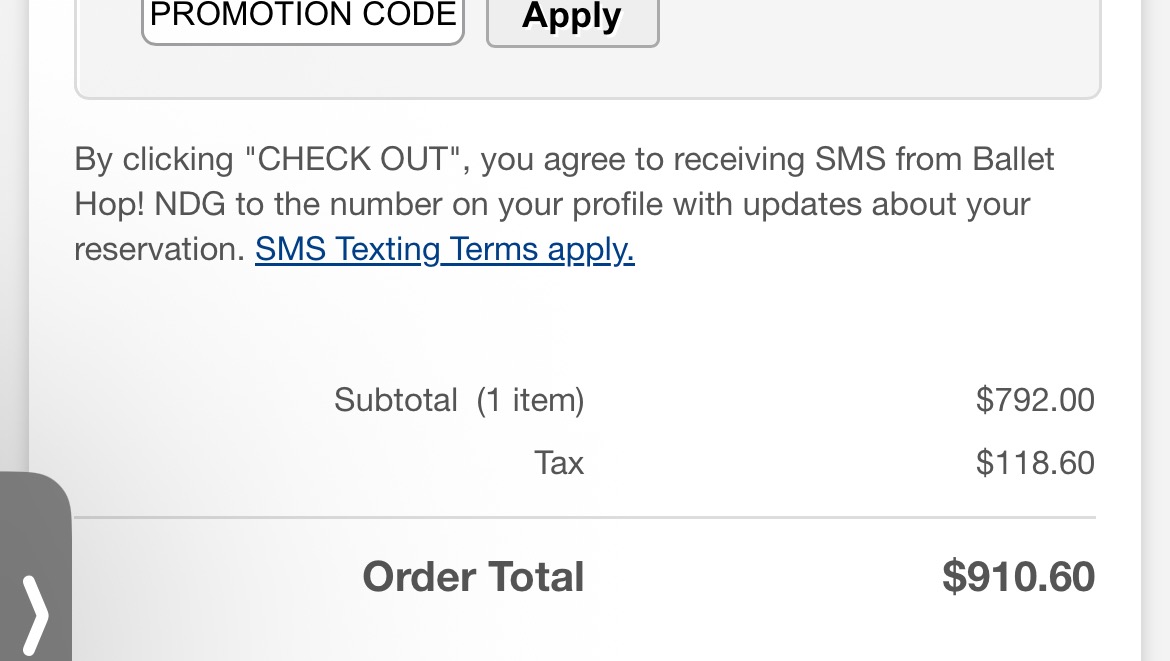Click the PROMOTION CODE input field
This screenshot has width=1170, height=661.
pyautogui.click(x=302, y=18)
